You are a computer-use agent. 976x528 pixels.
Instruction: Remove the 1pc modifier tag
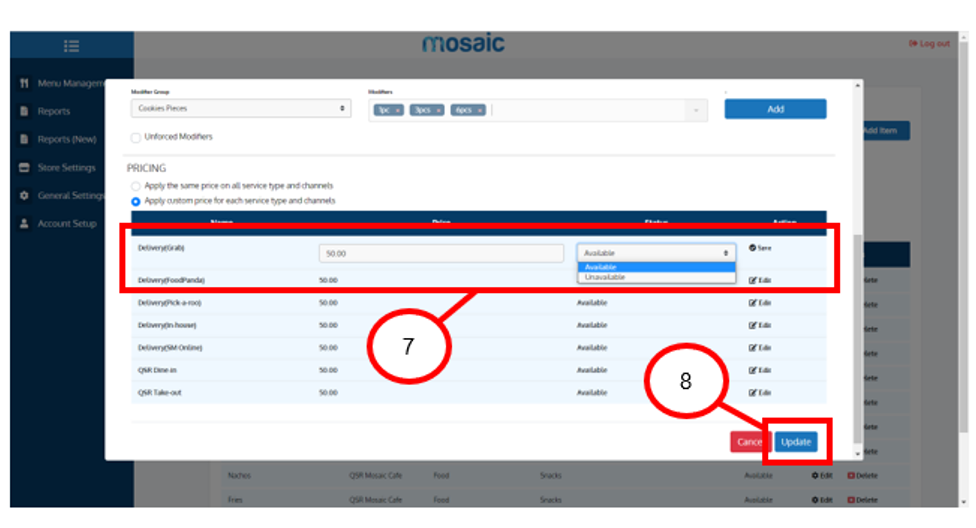click(398, 110)
